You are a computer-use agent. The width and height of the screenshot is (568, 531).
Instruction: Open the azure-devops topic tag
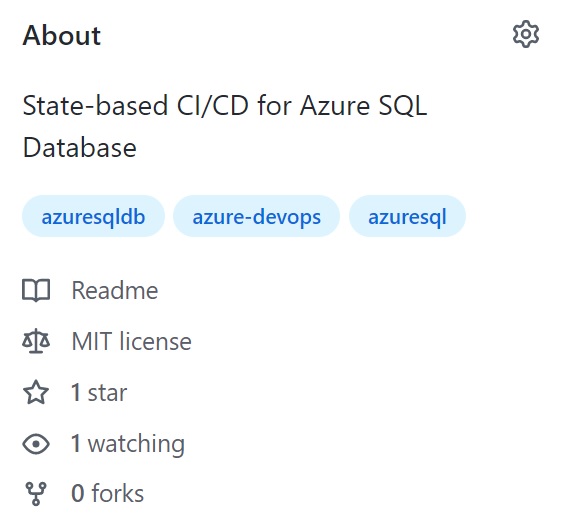click(256, 216)
